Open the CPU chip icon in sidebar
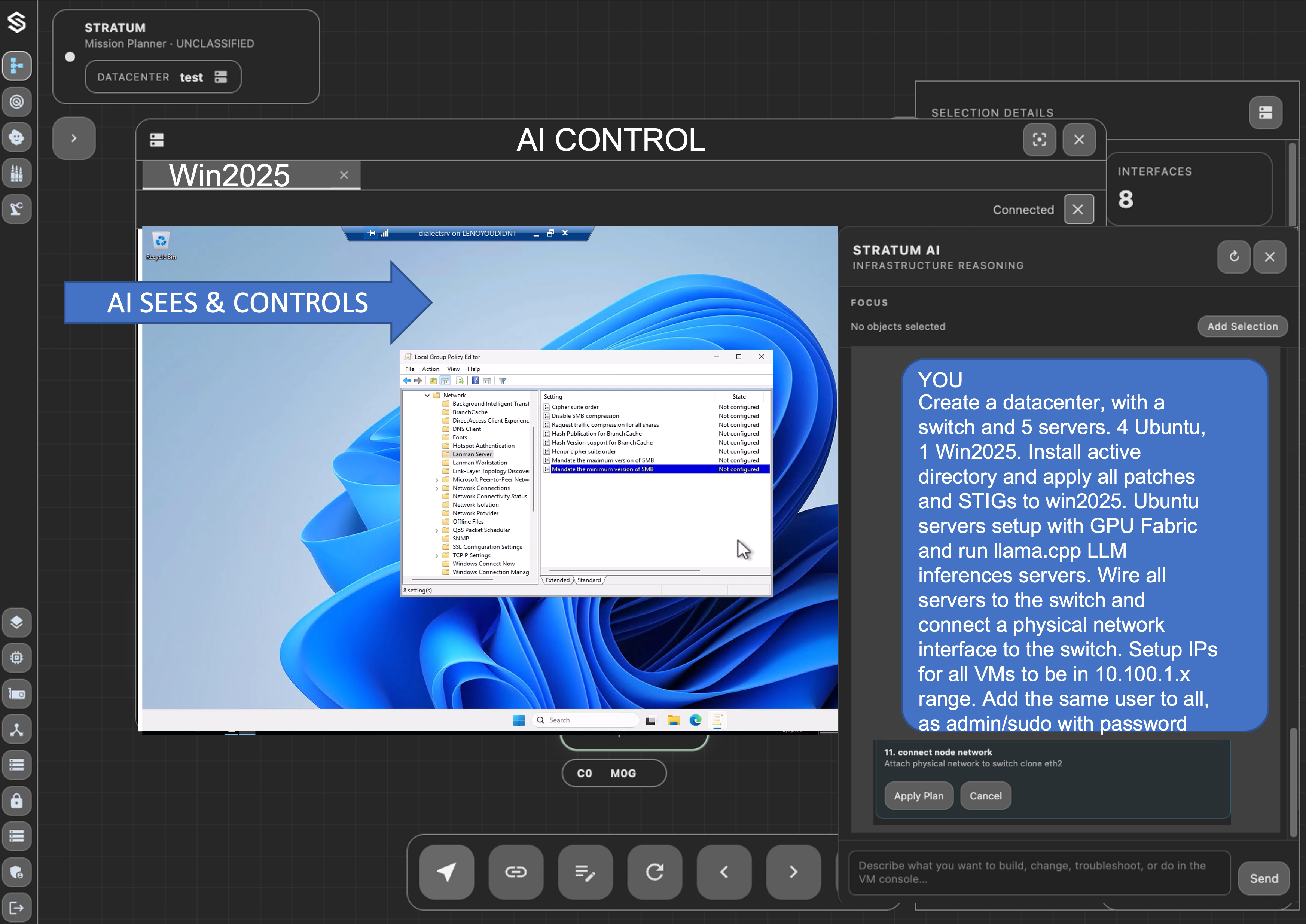 tap(16, 658)
